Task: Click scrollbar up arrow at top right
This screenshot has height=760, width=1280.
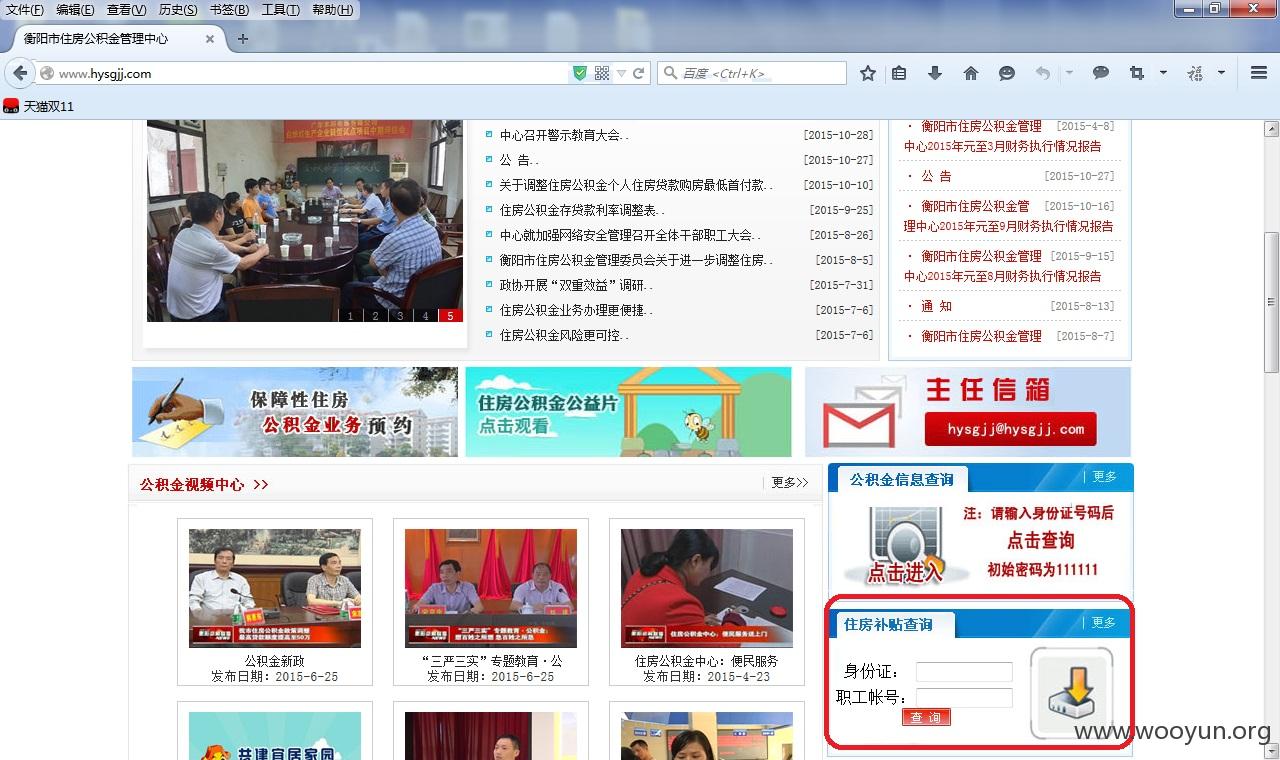Action: [1271, 129]
